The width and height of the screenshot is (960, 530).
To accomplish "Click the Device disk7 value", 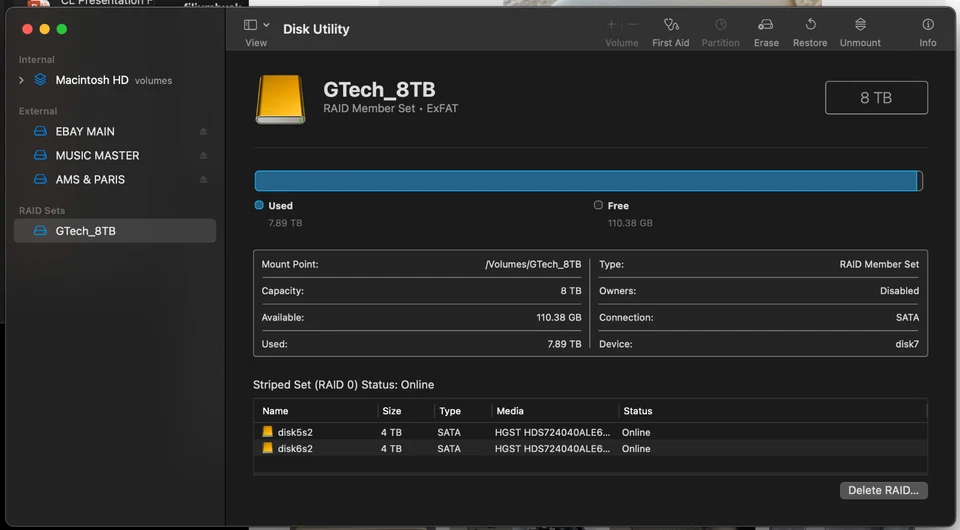I will (907, 344).
